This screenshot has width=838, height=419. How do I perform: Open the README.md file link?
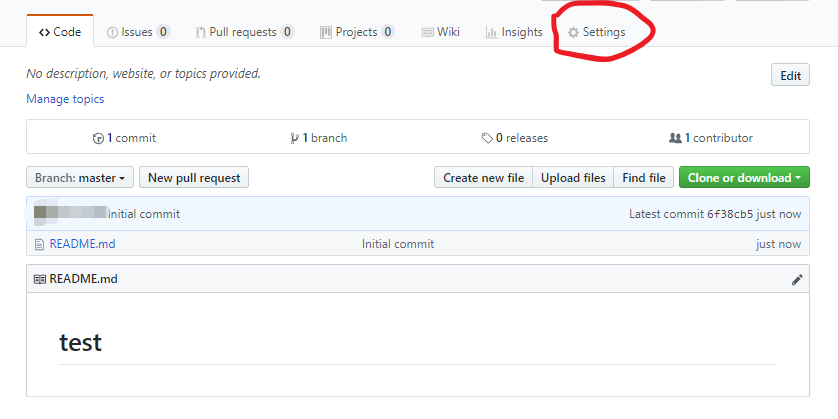[x=82, y=244]
